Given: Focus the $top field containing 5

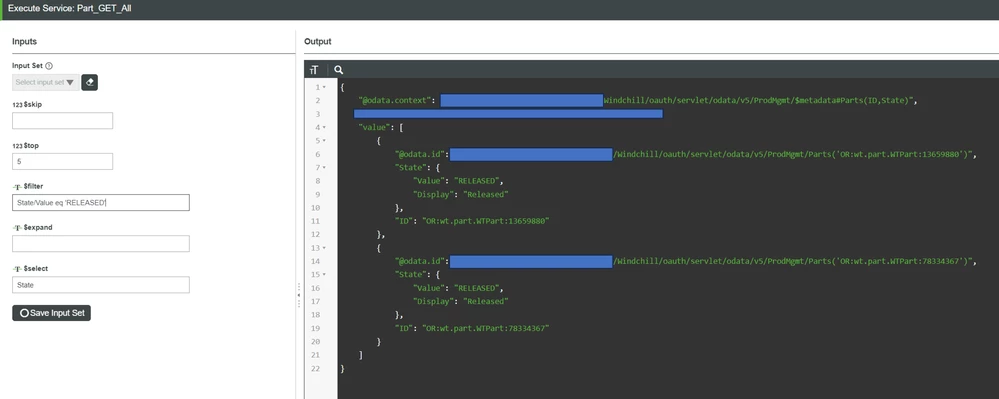Looking at the screenshot, I should pyautogui.click(x=62, y=161).
